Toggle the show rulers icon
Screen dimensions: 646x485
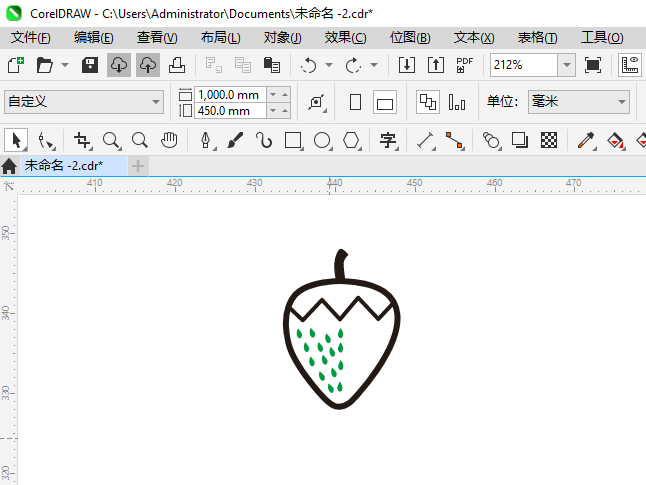click(x=630, y=65)
